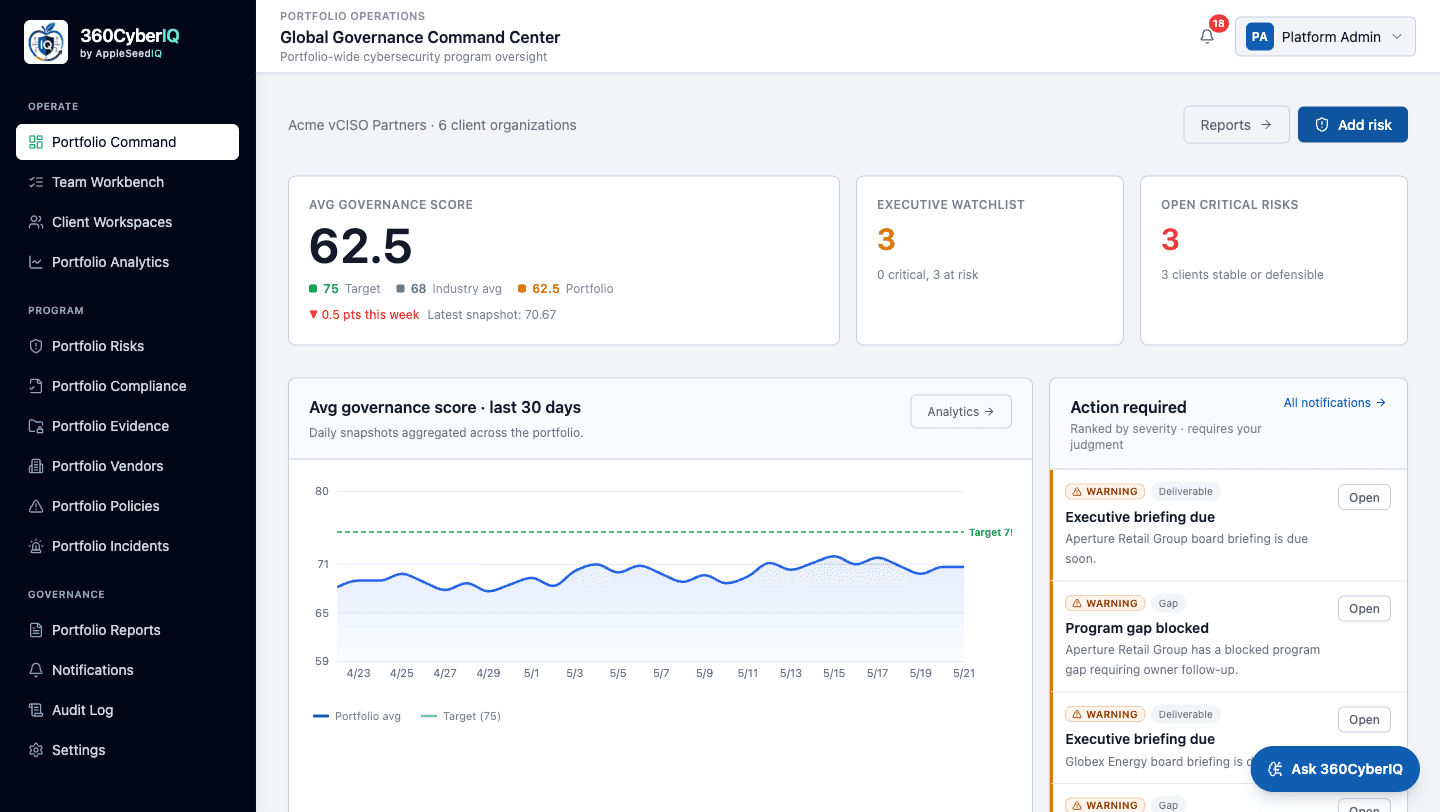Click the Portfolio Incidents siren icon
This screenshot has width=1440, height=812.
(x=36, y=546)
